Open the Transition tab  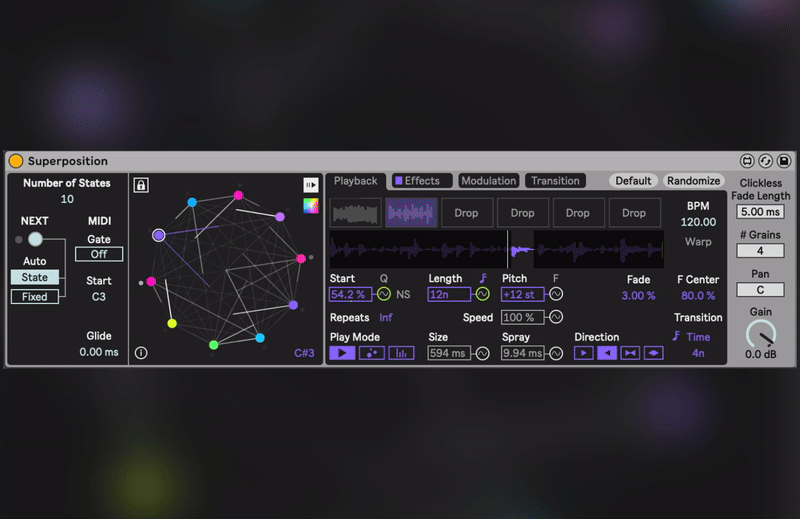click(555, 181)
